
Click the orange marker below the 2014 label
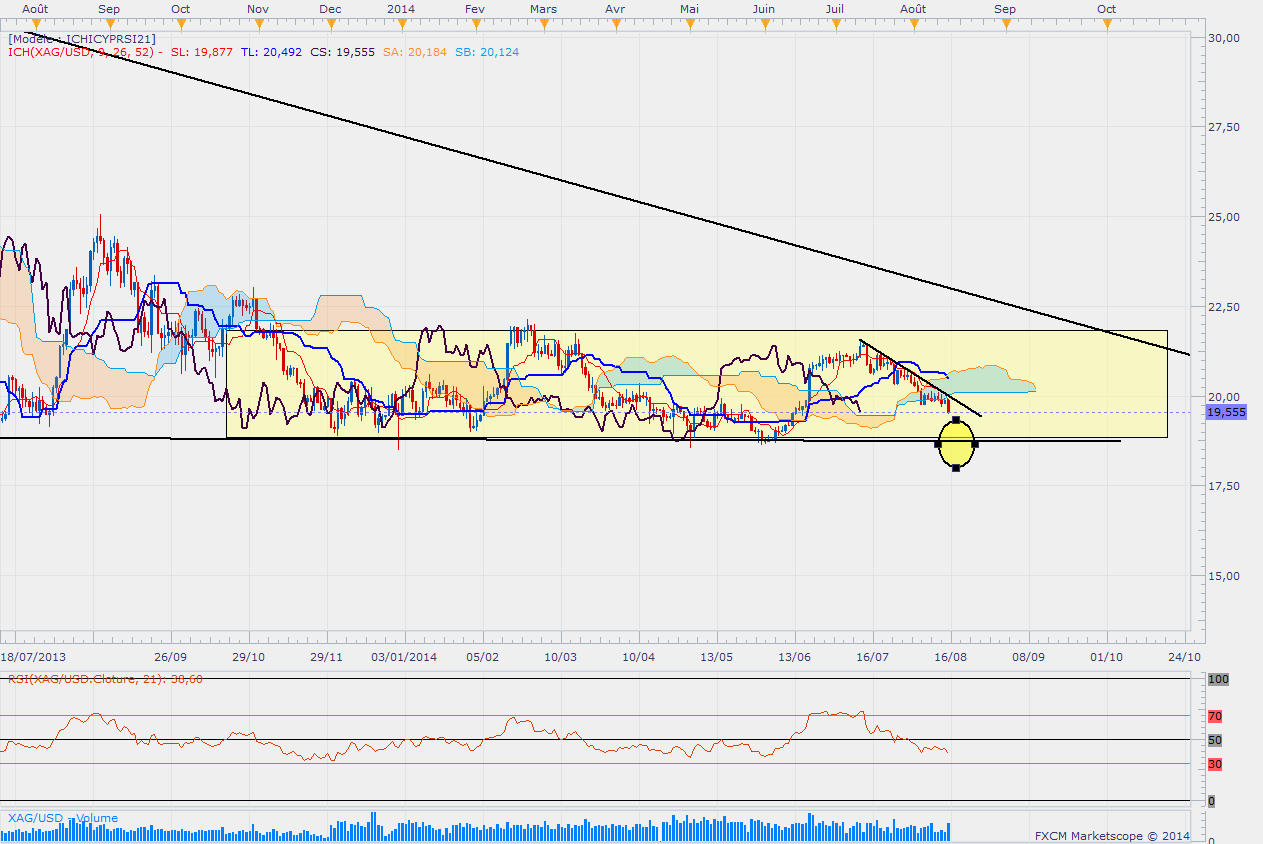pos(403,22)
